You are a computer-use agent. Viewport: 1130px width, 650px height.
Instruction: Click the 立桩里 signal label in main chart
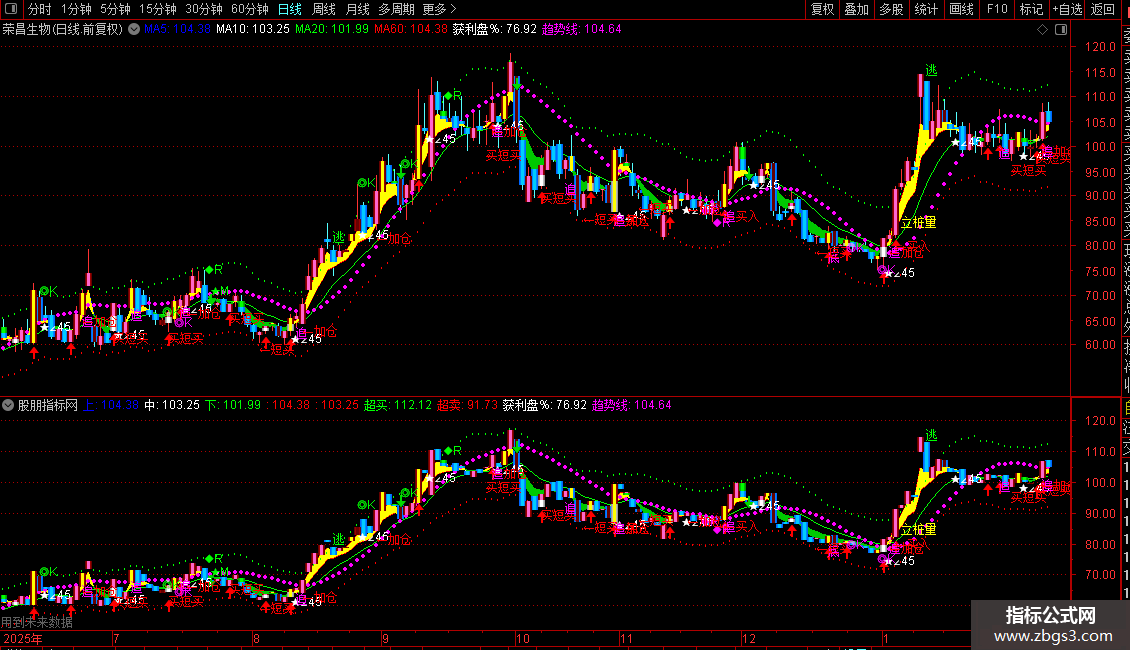tap(918, 223)
